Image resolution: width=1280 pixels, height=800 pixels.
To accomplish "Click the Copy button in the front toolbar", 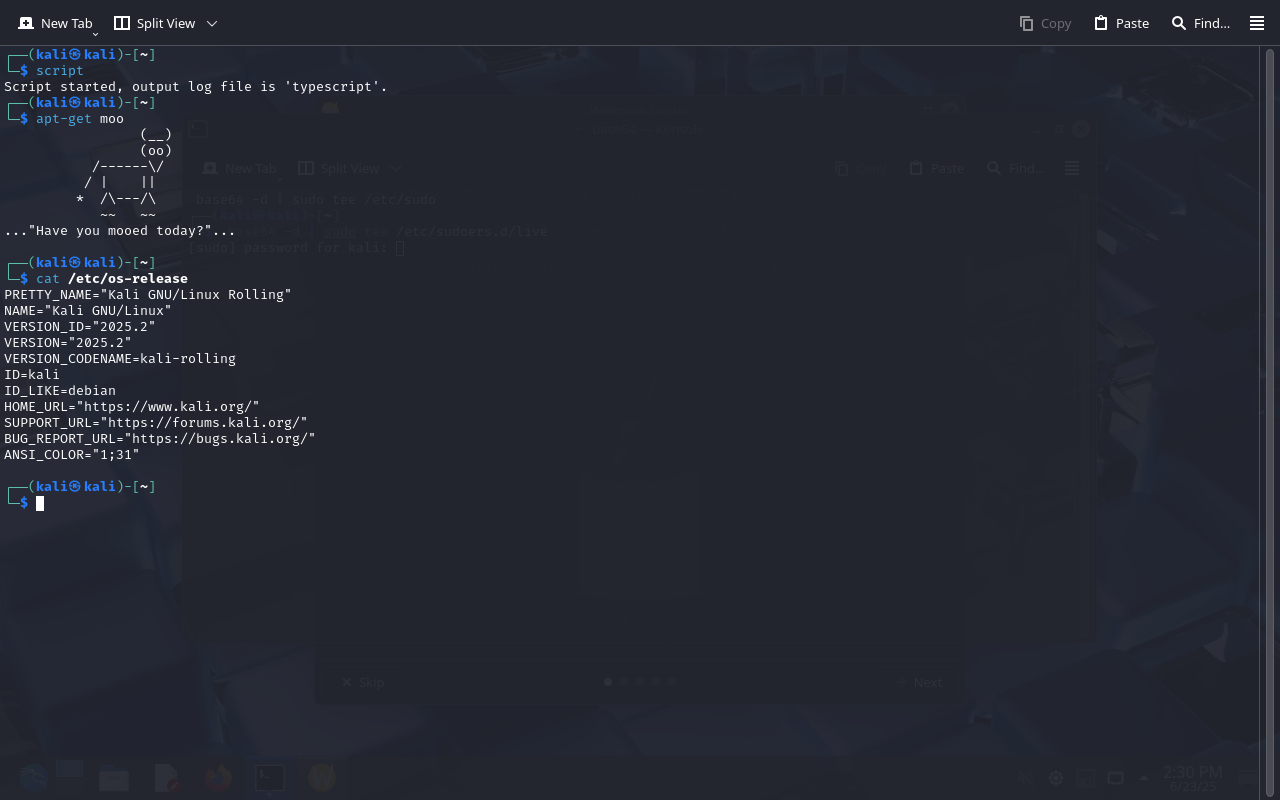I will pos(1045,23).
